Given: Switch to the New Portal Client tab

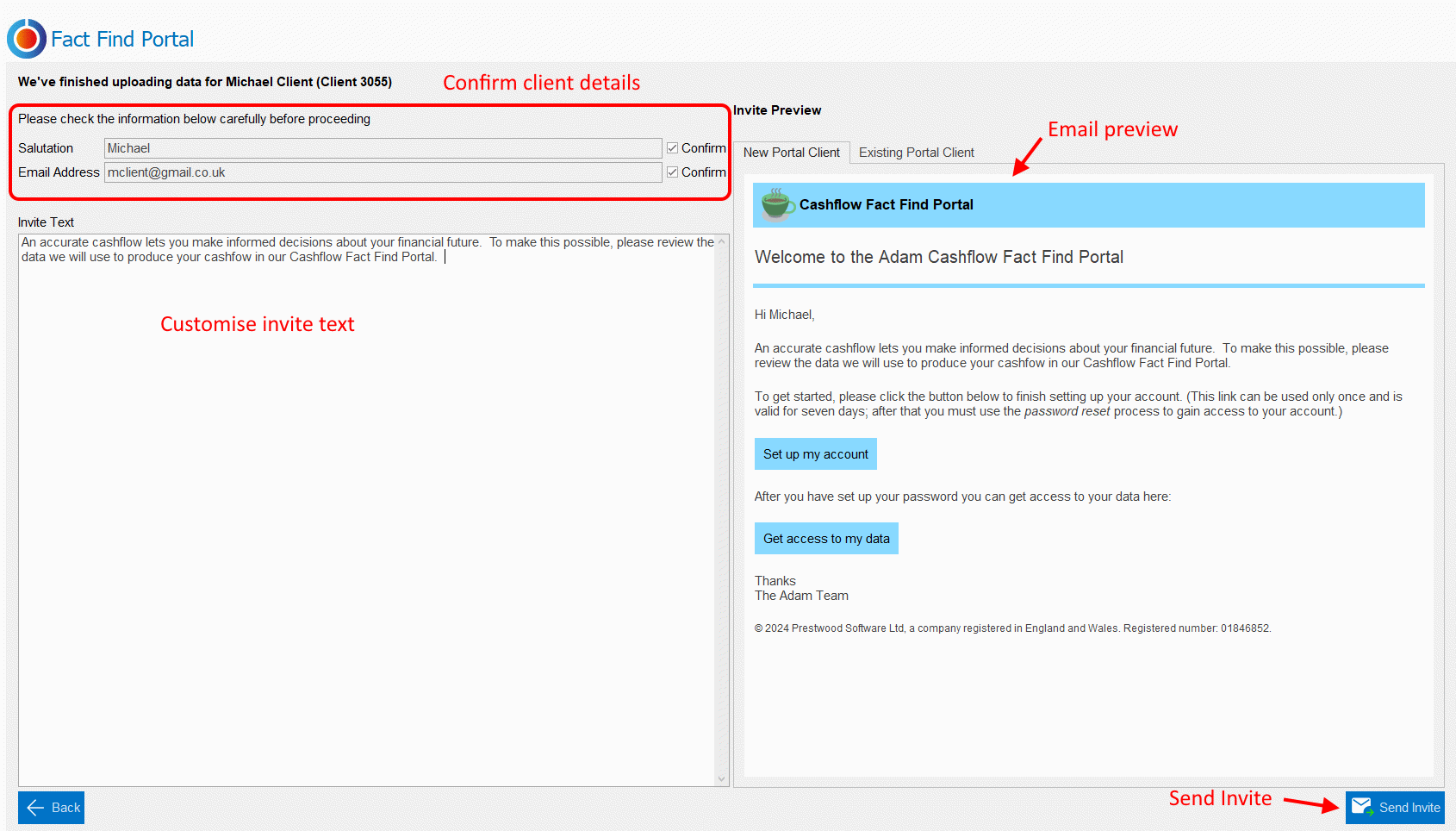Looking at the screenshot, I should [791, 153].
